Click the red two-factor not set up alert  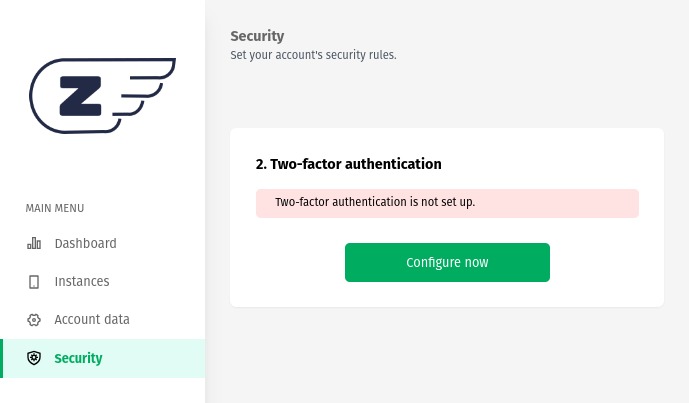pyautogui.click(x=447, y=202)
